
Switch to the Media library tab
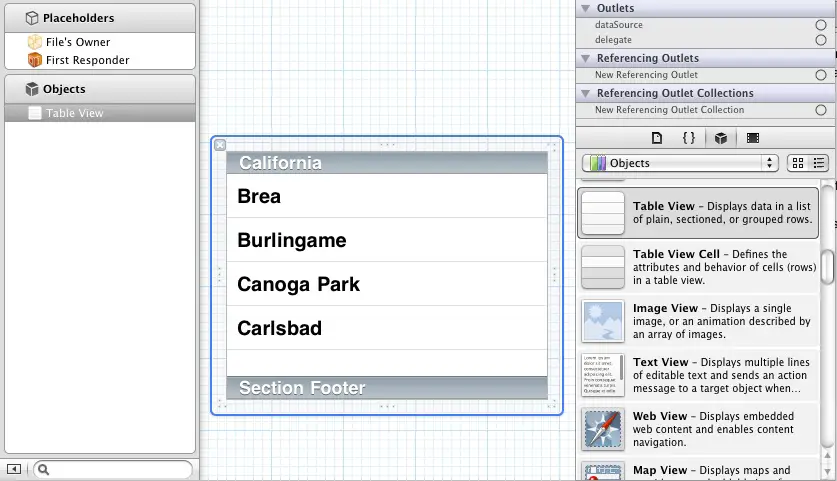(x=753, y=138)
